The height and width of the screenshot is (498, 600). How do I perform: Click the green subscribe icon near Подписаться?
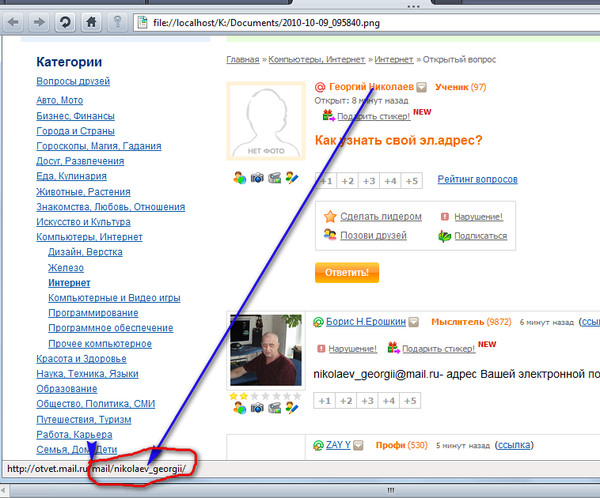(x=444, y=236)
